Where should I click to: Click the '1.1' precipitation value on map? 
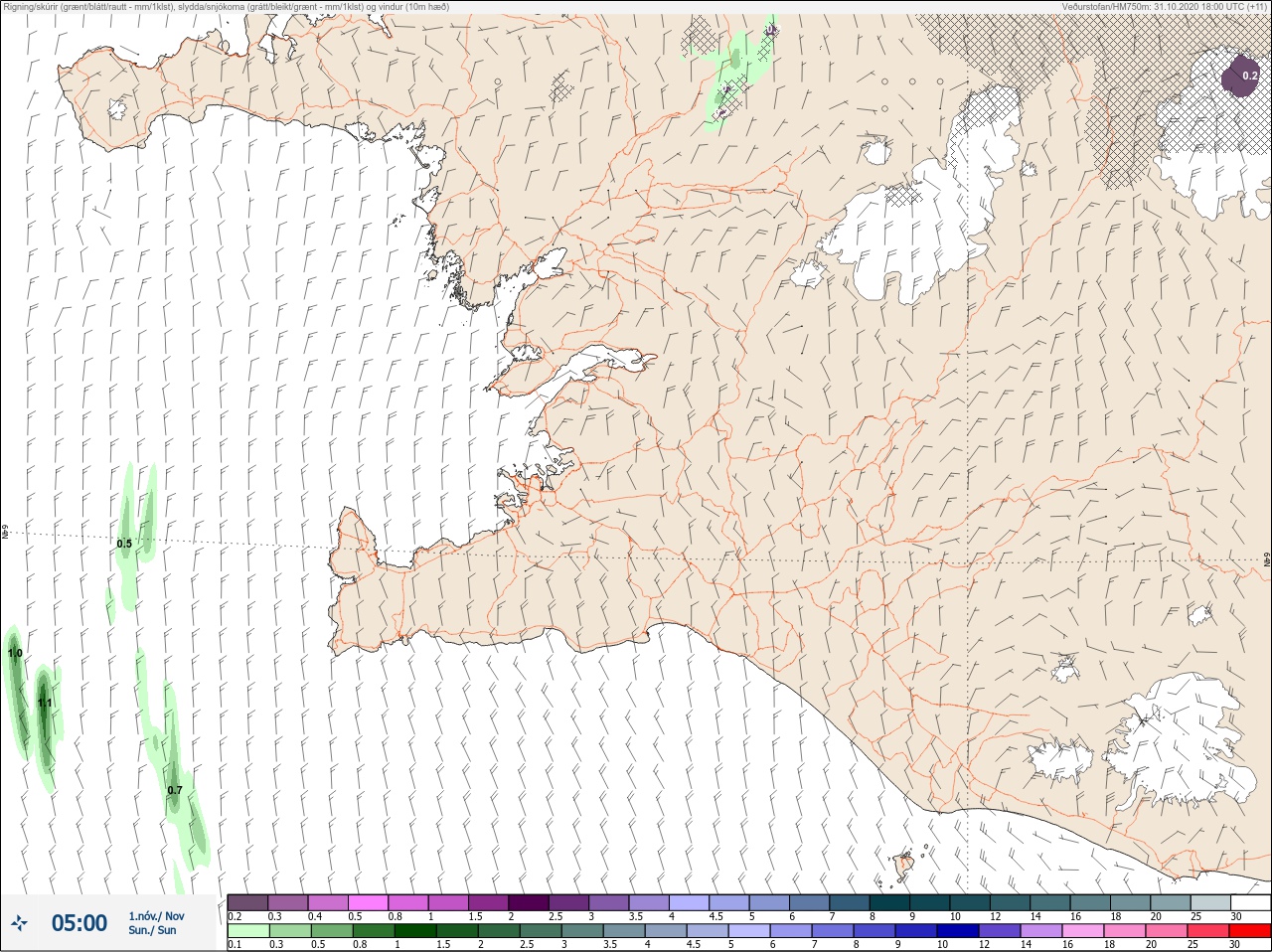pos(45,703)
